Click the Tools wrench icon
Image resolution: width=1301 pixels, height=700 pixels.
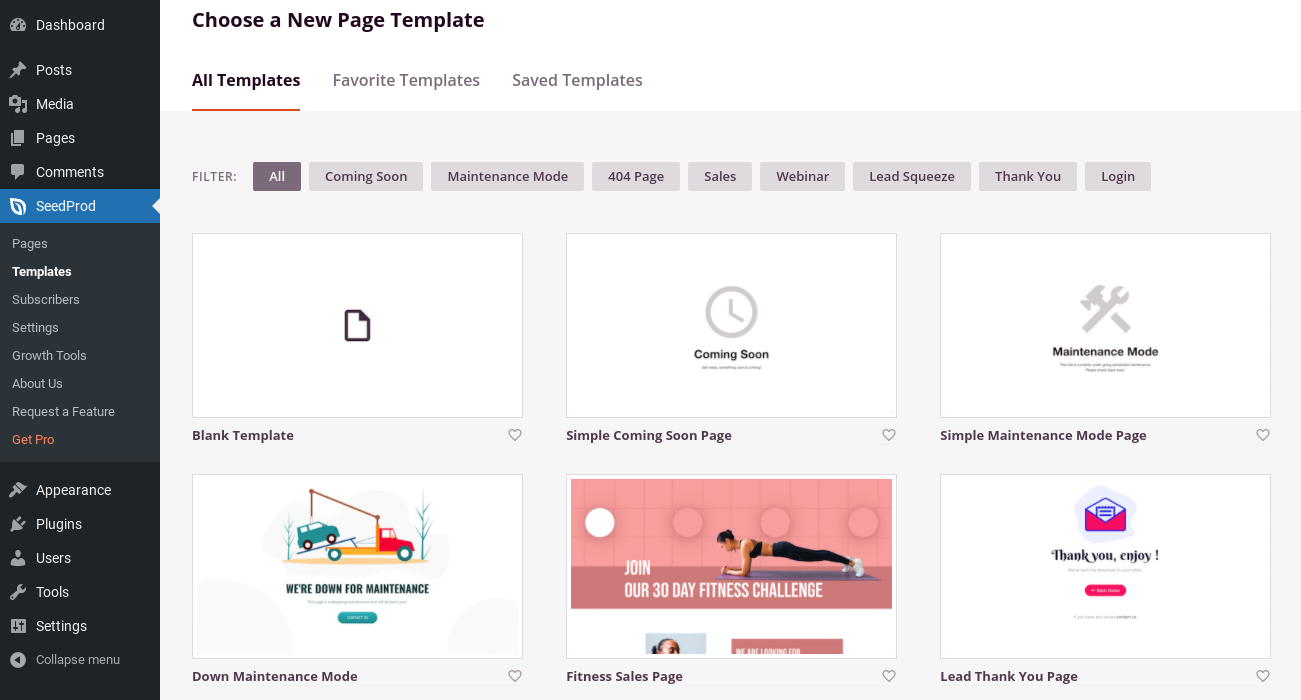(x=18, y=592)
